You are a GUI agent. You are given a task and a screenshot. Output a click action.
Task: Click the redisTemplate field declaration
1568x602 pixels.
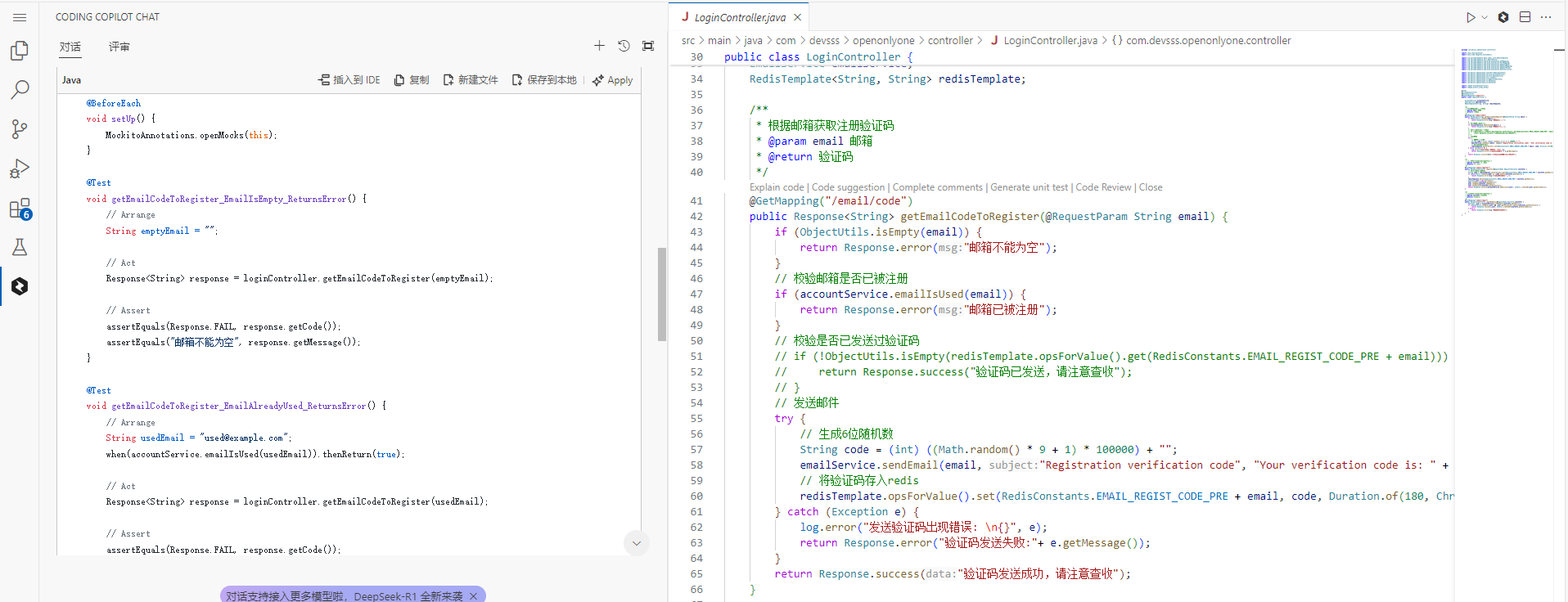pyautogui.click(x=887, y=79)
